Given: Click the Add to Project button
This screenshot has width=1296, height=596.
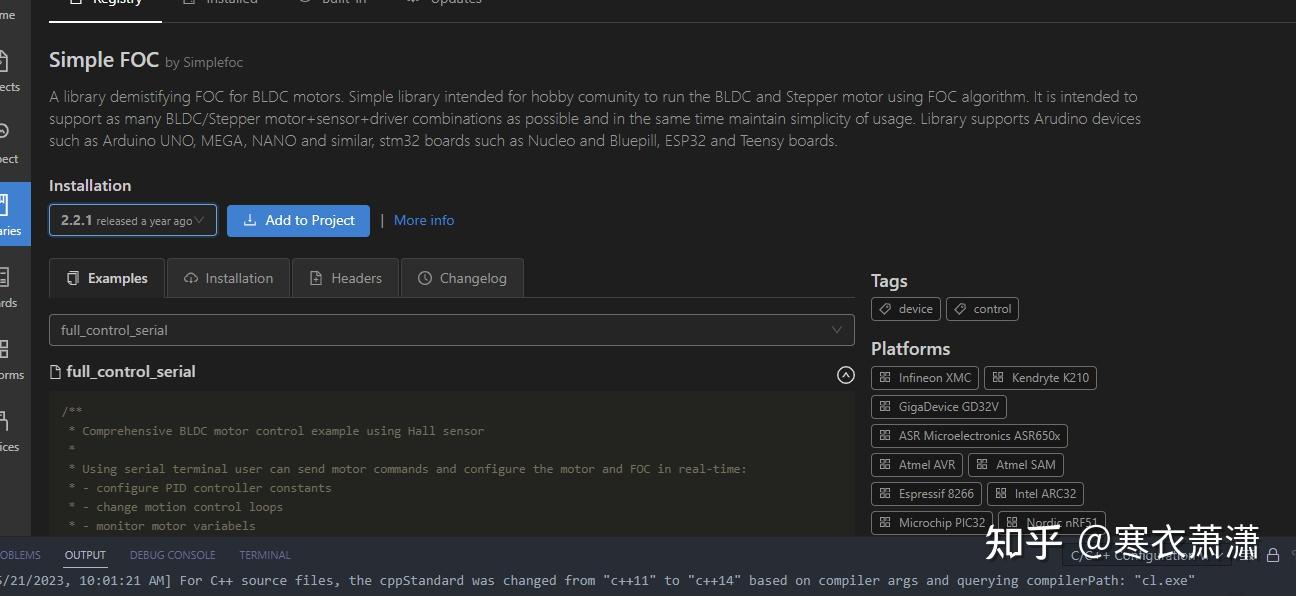Looking at the screenshot, I should 298,220.
